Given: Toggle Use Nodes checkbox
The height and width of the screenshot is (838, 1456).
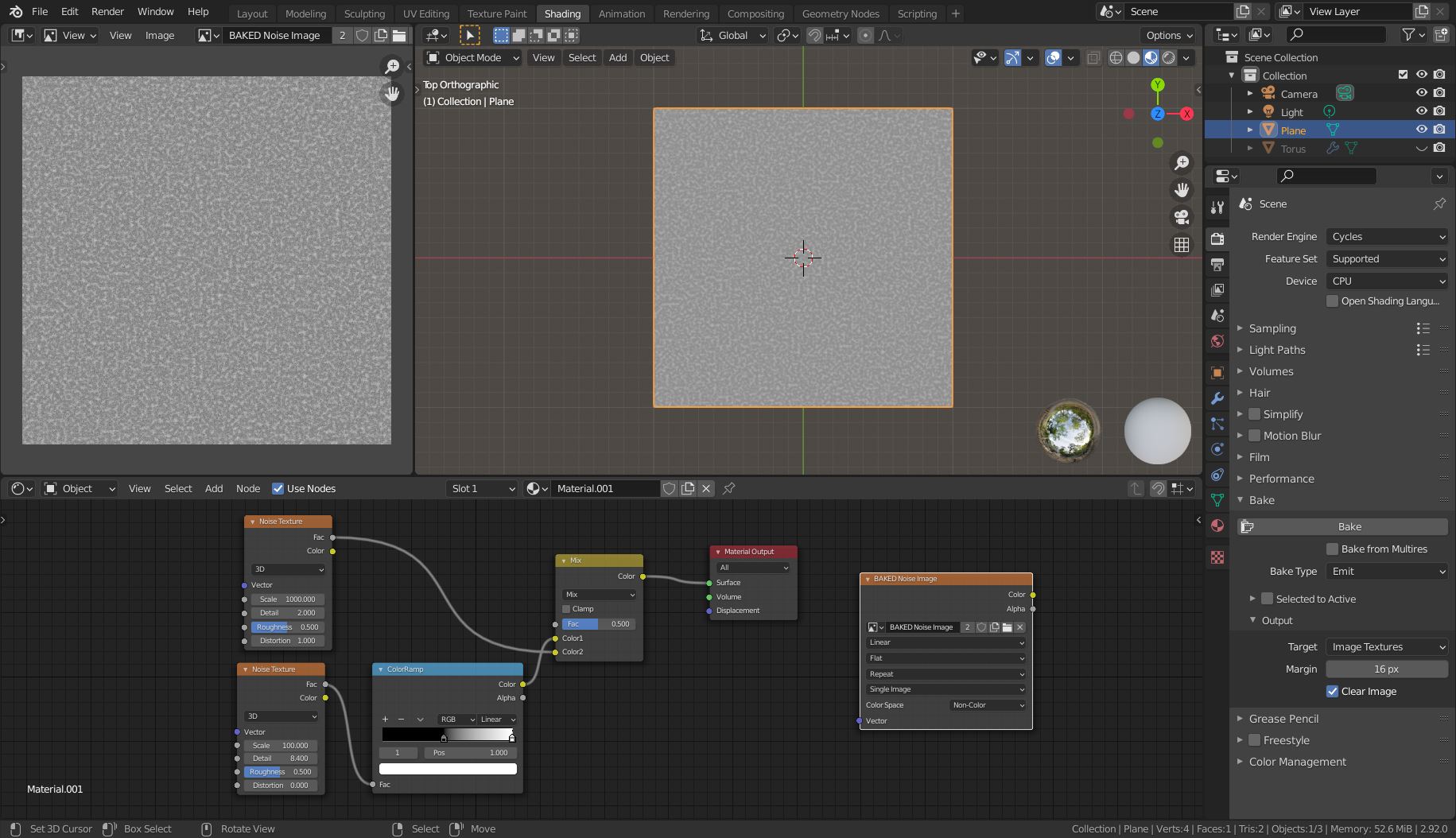Looking at the screenshot, I should coord(278,488).
